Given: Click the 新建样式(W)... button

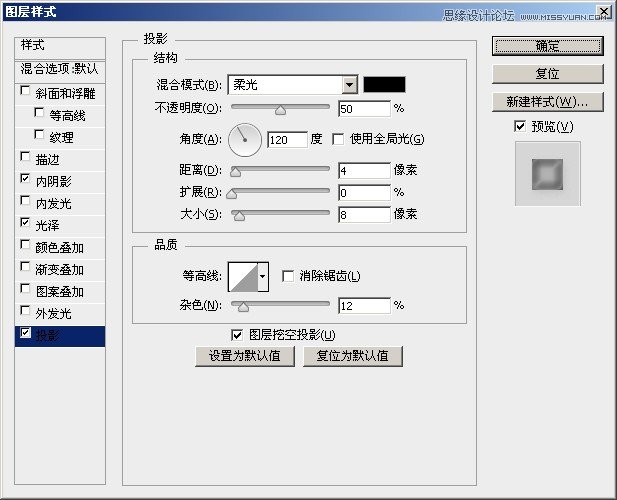Looking at the screenshot, I should tap(547, 102).
